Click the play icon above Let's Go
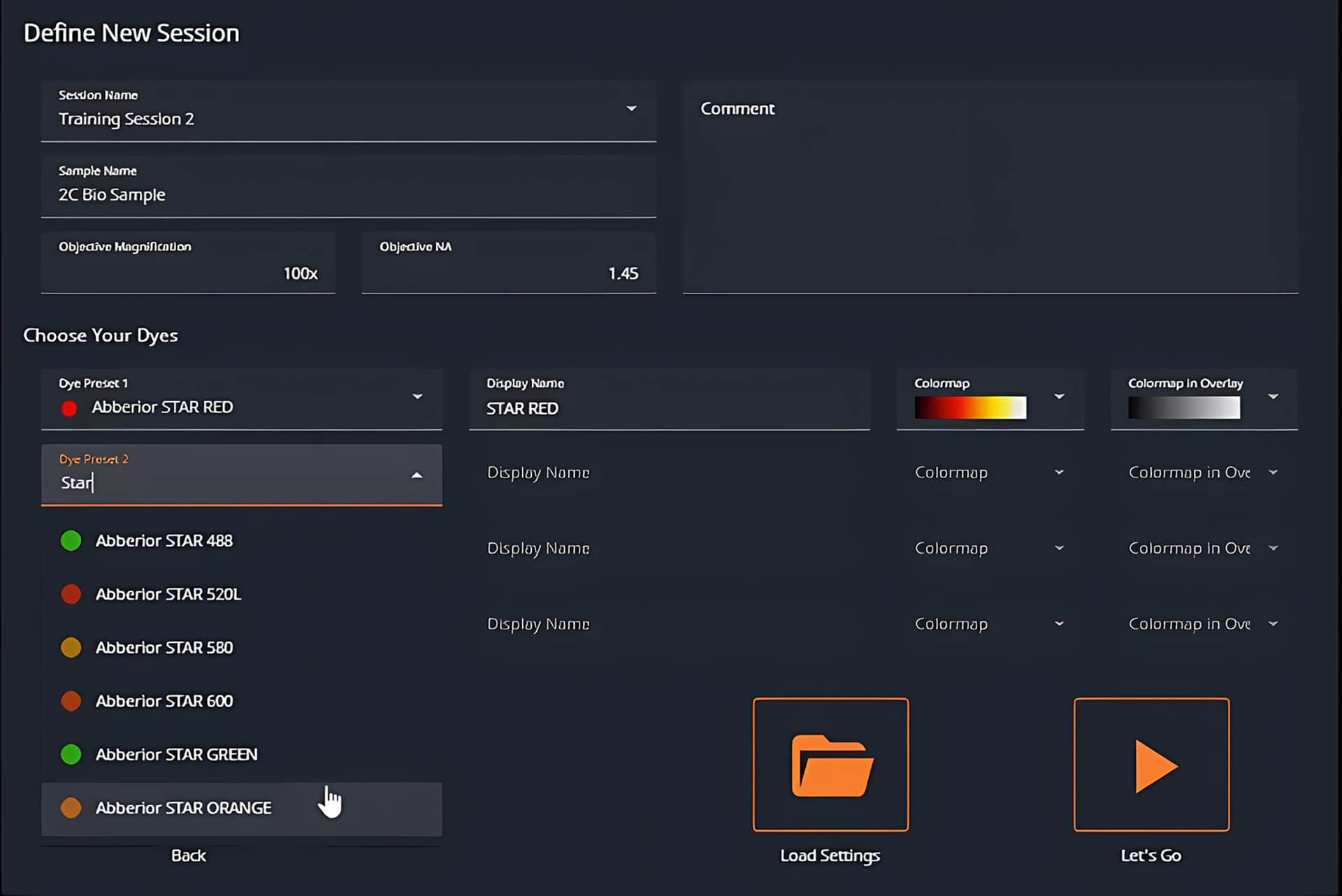Viewport: 1342px width, 896px height. tap(1151, 765)
